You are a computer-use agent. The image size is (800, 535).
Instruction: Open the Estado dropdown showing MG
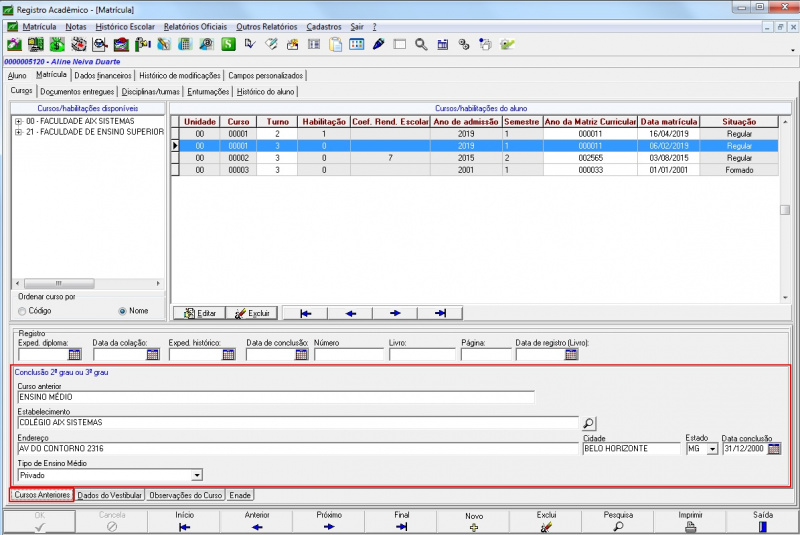pyautogui.click(x=711, y=449)
